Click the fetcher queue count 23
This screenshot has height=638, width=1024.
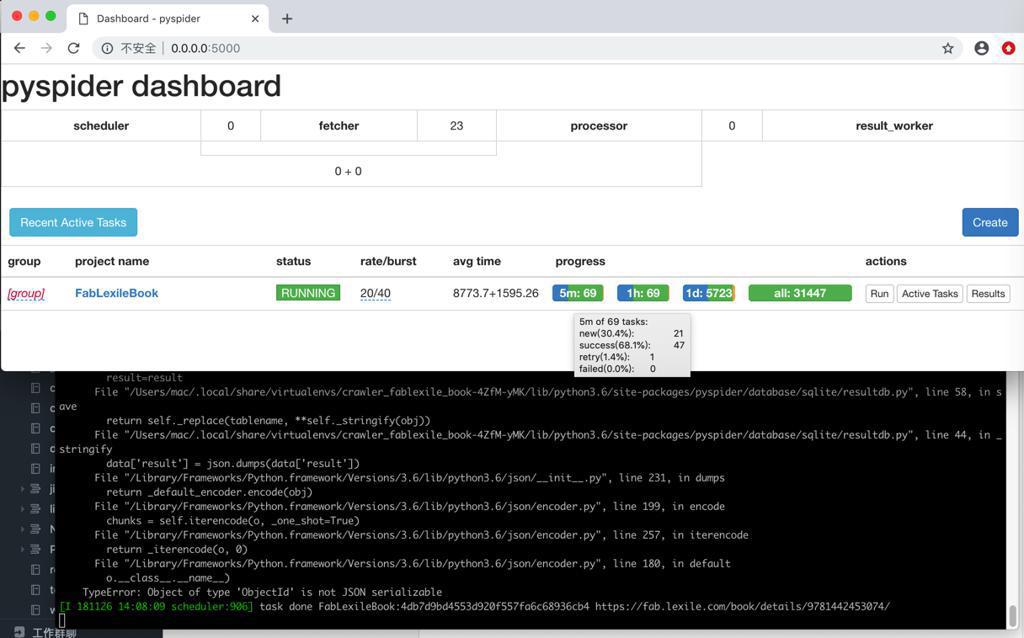click(x=456, y=125)
